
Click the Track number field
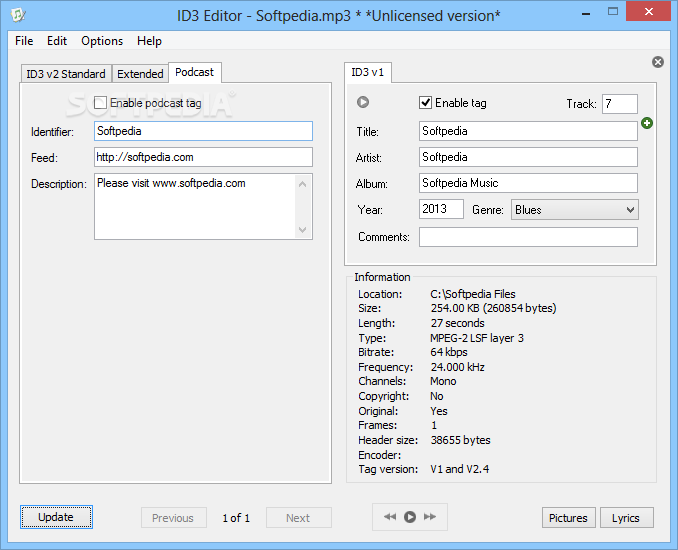tap(620, 104)
